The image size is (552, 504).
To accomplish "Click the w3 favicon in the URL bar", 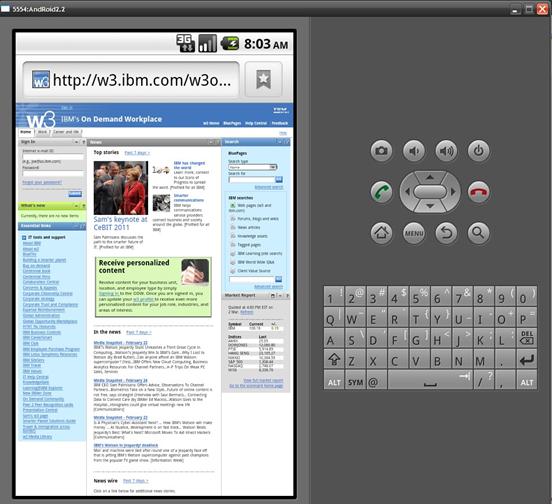I will pos(40,80).
